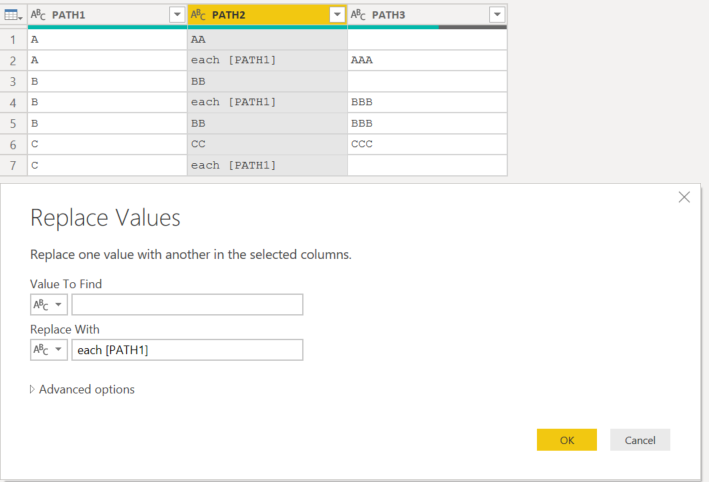Viewport: 709px width, 482px height.
Task: Expand Advanced options
Action: (82, 389)
